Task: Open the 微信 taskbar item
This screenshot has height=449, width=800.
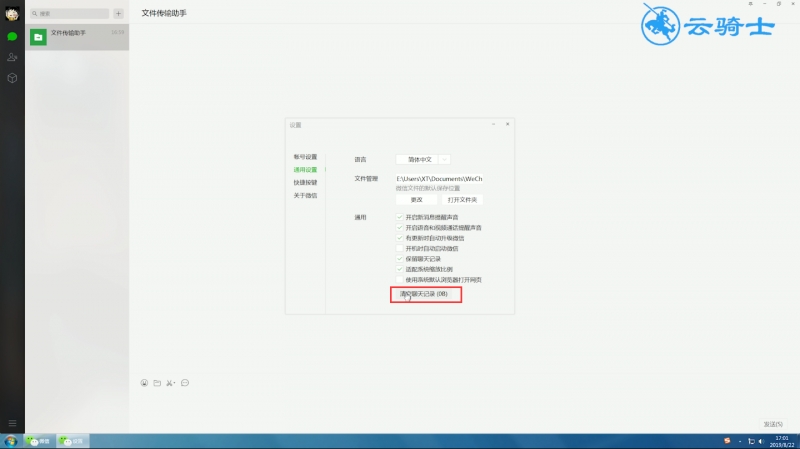Action: (39, 441)
